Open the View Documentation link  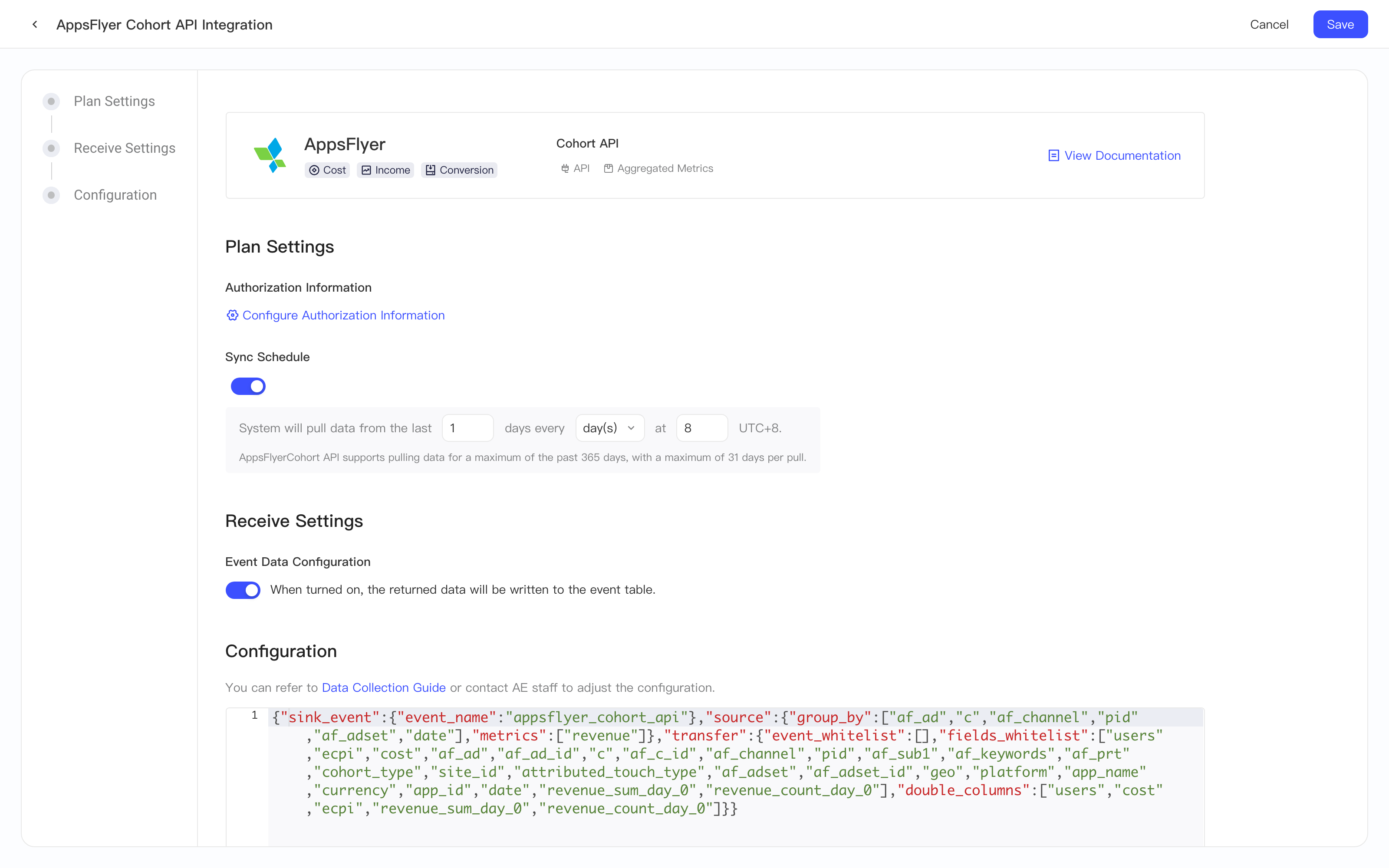point(1114,155)
